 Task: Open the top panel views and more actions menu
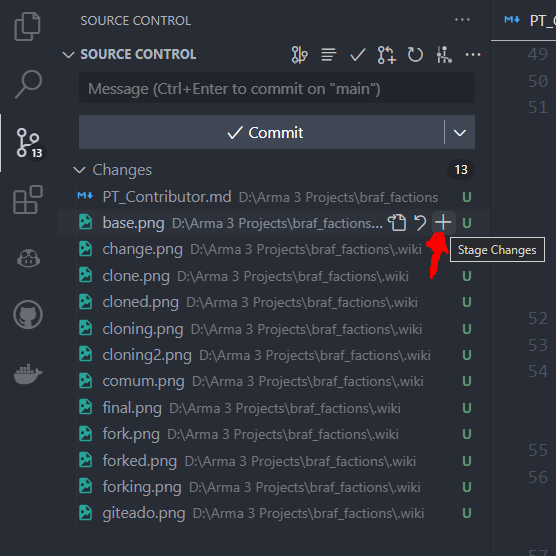coord(462,20)
